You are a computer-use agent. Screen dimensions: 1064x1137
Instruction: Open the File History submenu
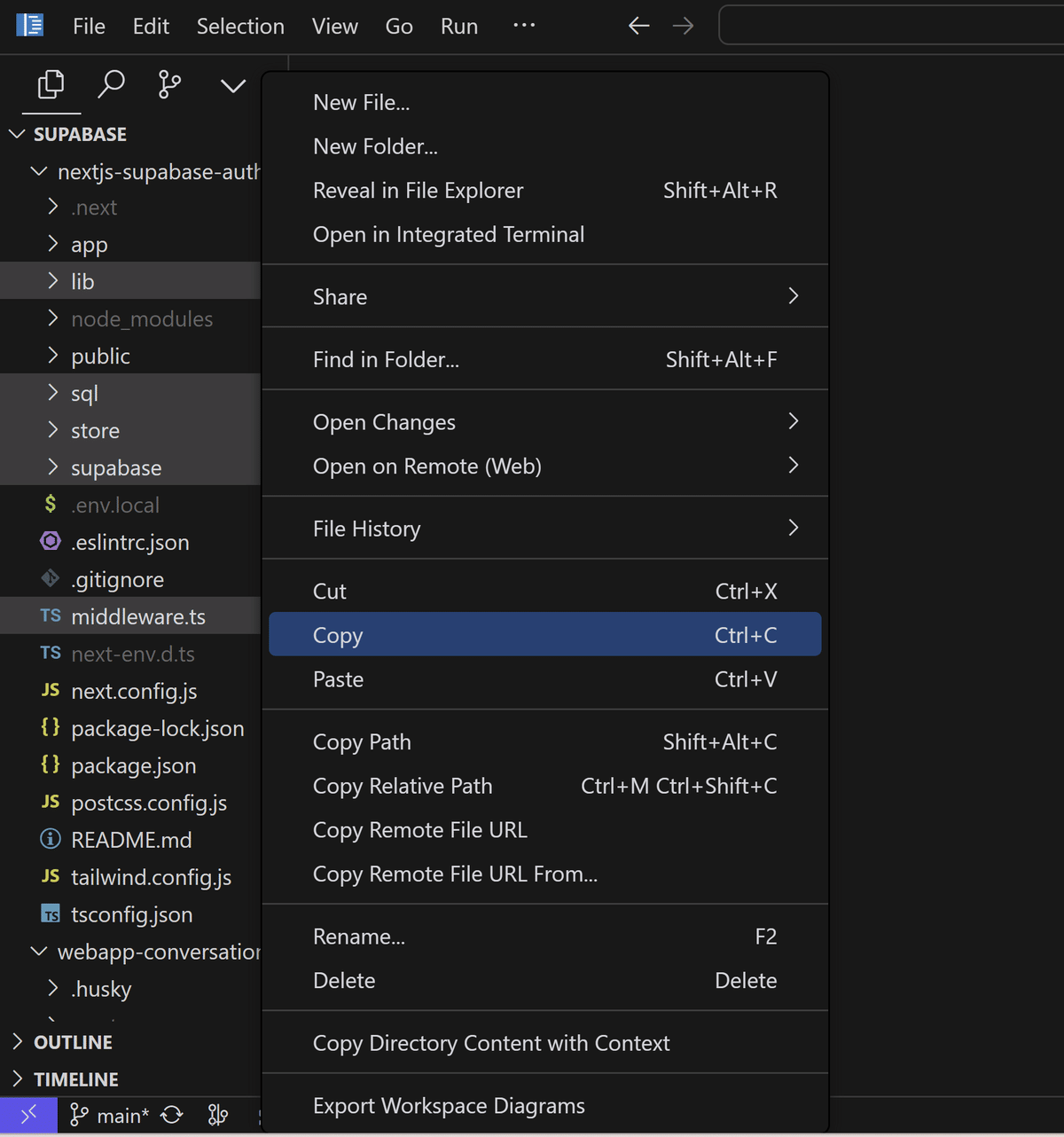point(544,529)
